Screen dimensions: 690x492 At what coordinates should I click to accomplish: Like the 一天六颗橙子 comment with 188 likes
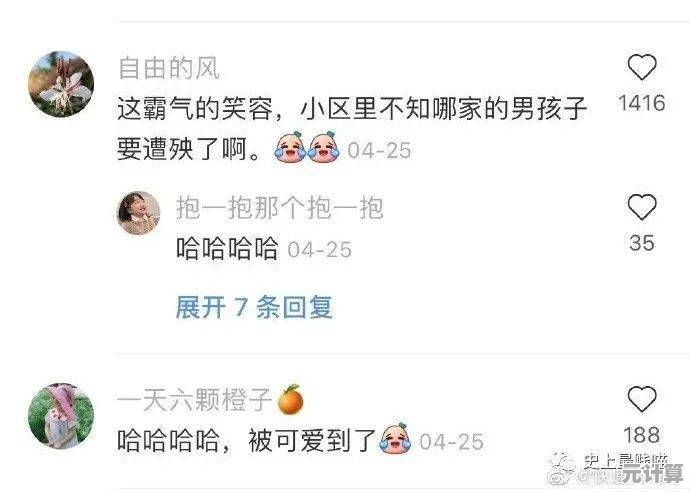(x=642, y=399)
